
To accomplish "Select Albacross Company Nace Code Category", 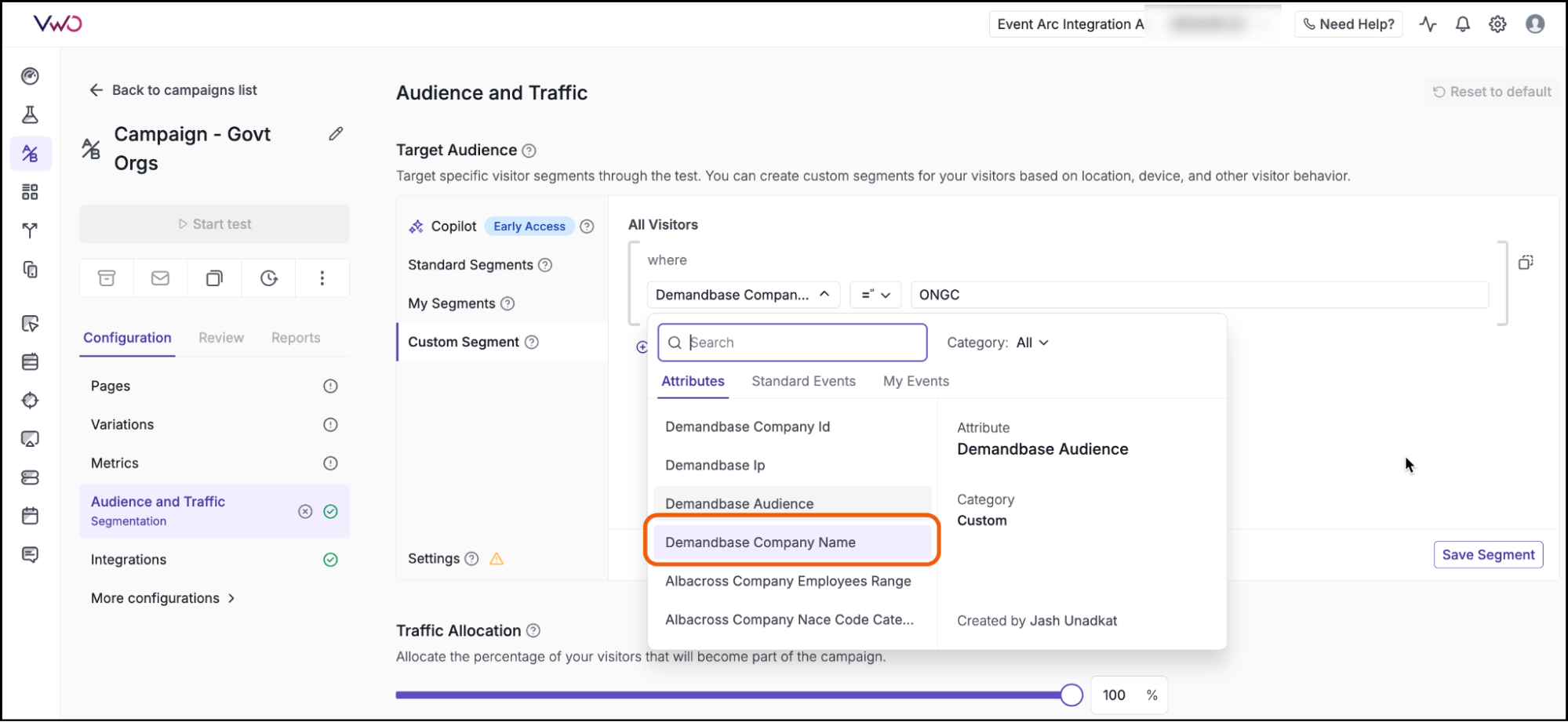I will tap(792, 619).
